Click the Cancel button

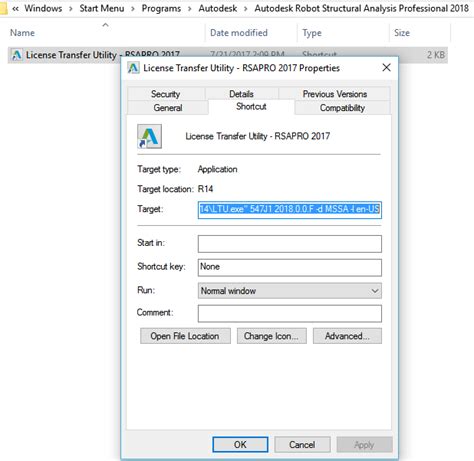(302, 444)
